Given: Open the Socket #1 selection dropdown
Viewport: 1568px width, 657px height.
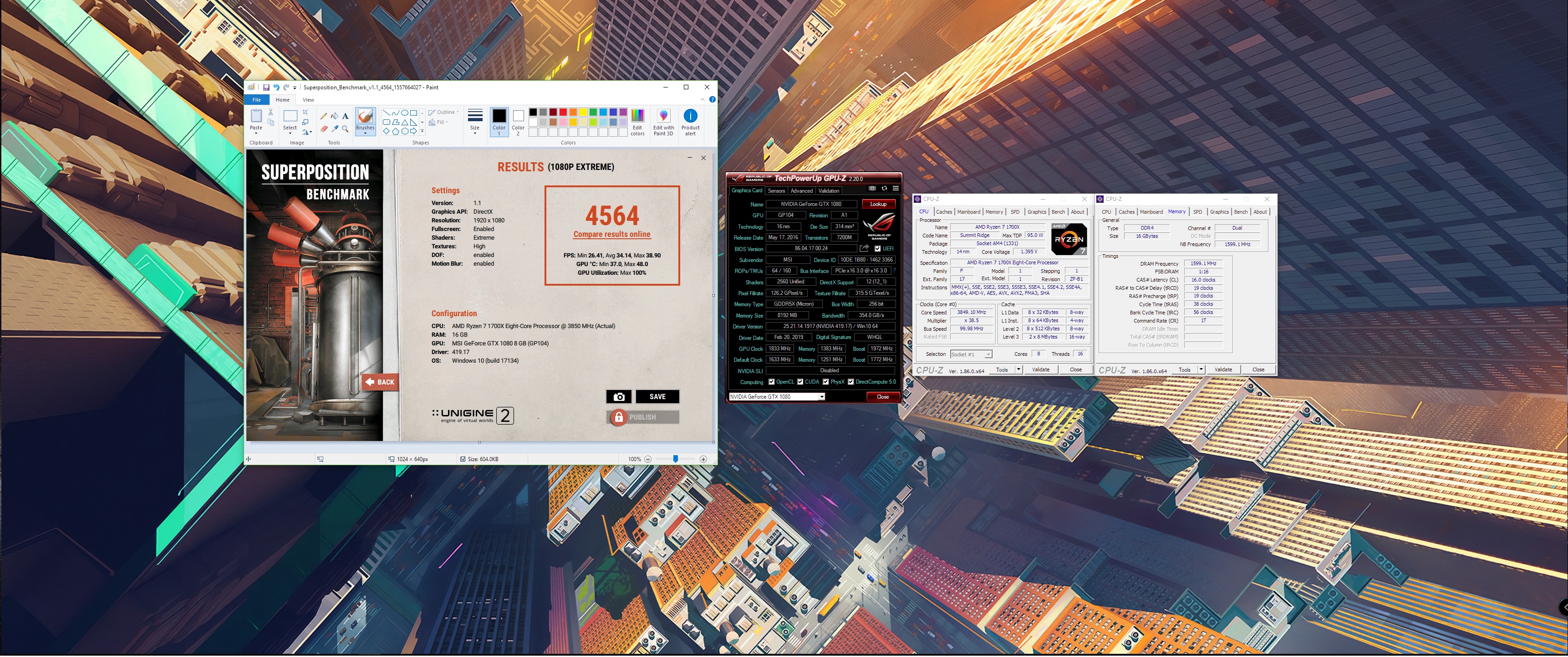Looking at the screenshot, I should 988,354.
